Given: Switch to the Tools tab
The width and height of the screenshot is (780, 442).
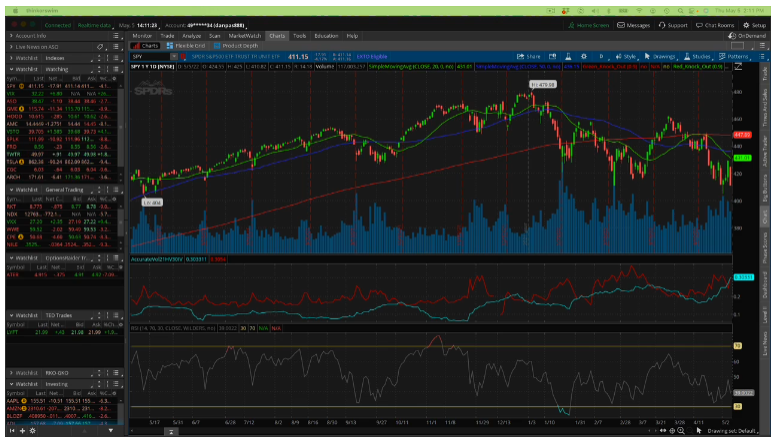Looking at the screenshot, I should (299, 36).
